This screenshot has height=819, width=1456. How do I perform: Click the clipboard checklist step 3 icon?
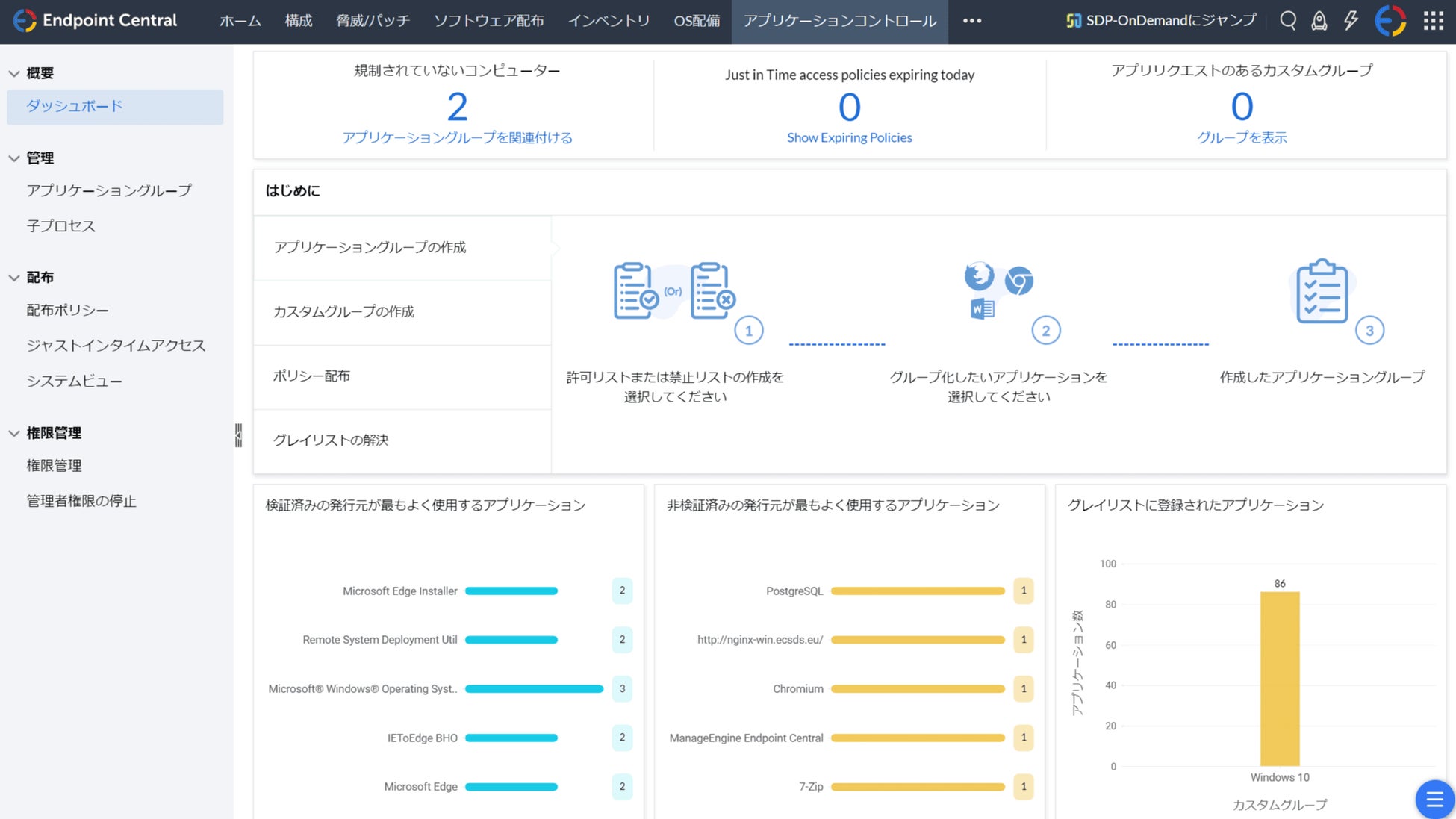(x=1322, y=293)
